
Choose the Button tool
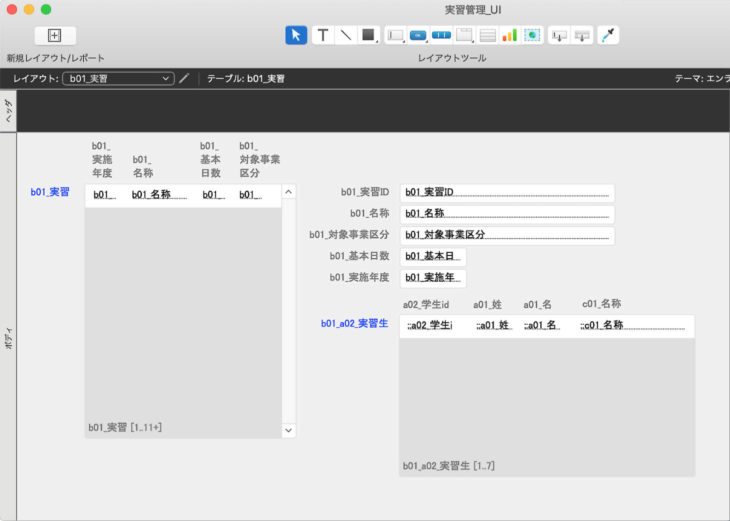(x=418, y=35)
